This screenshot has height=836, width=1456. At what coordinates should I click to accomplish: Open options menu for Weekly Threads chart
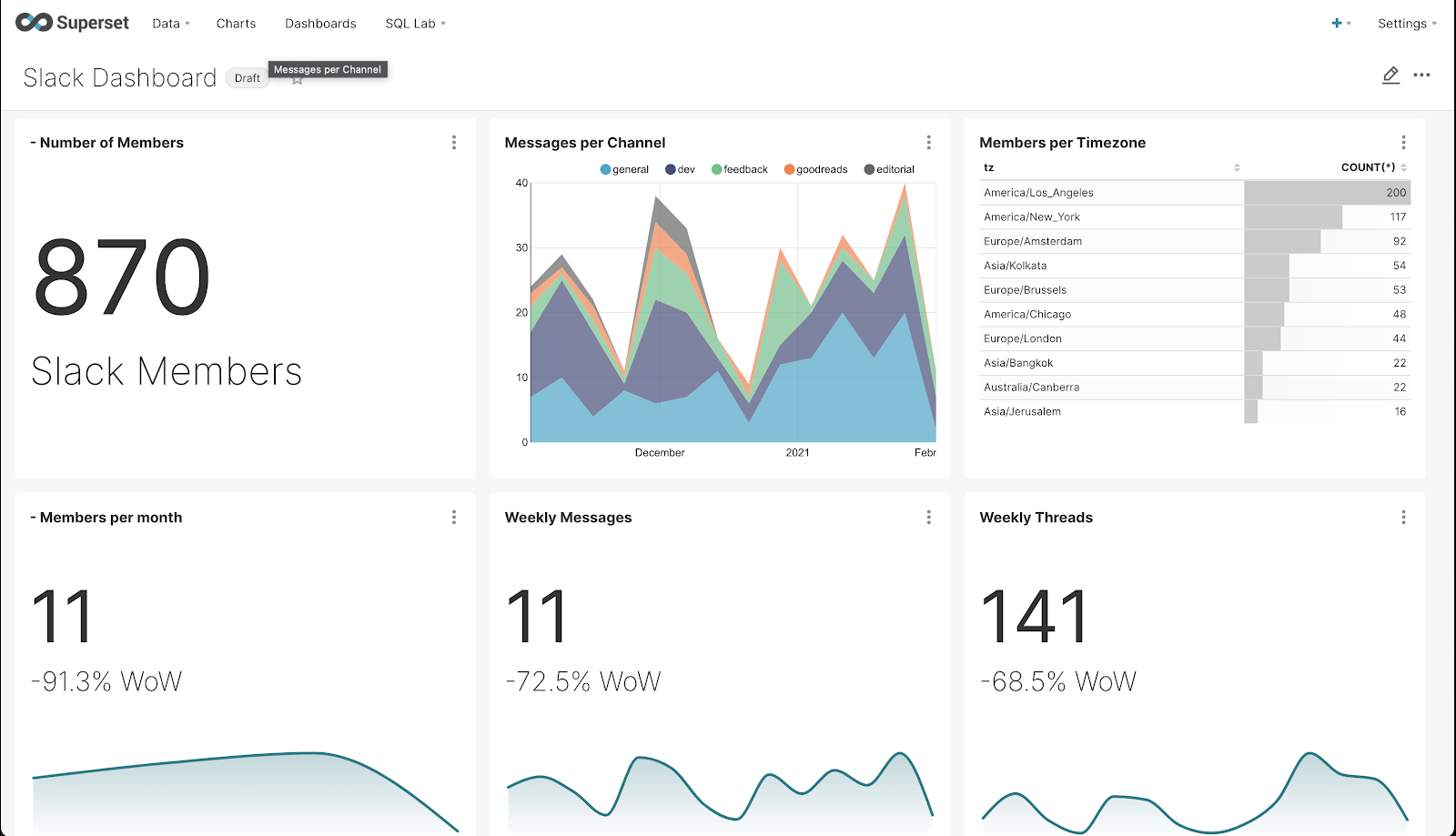tap(1402, 517)
